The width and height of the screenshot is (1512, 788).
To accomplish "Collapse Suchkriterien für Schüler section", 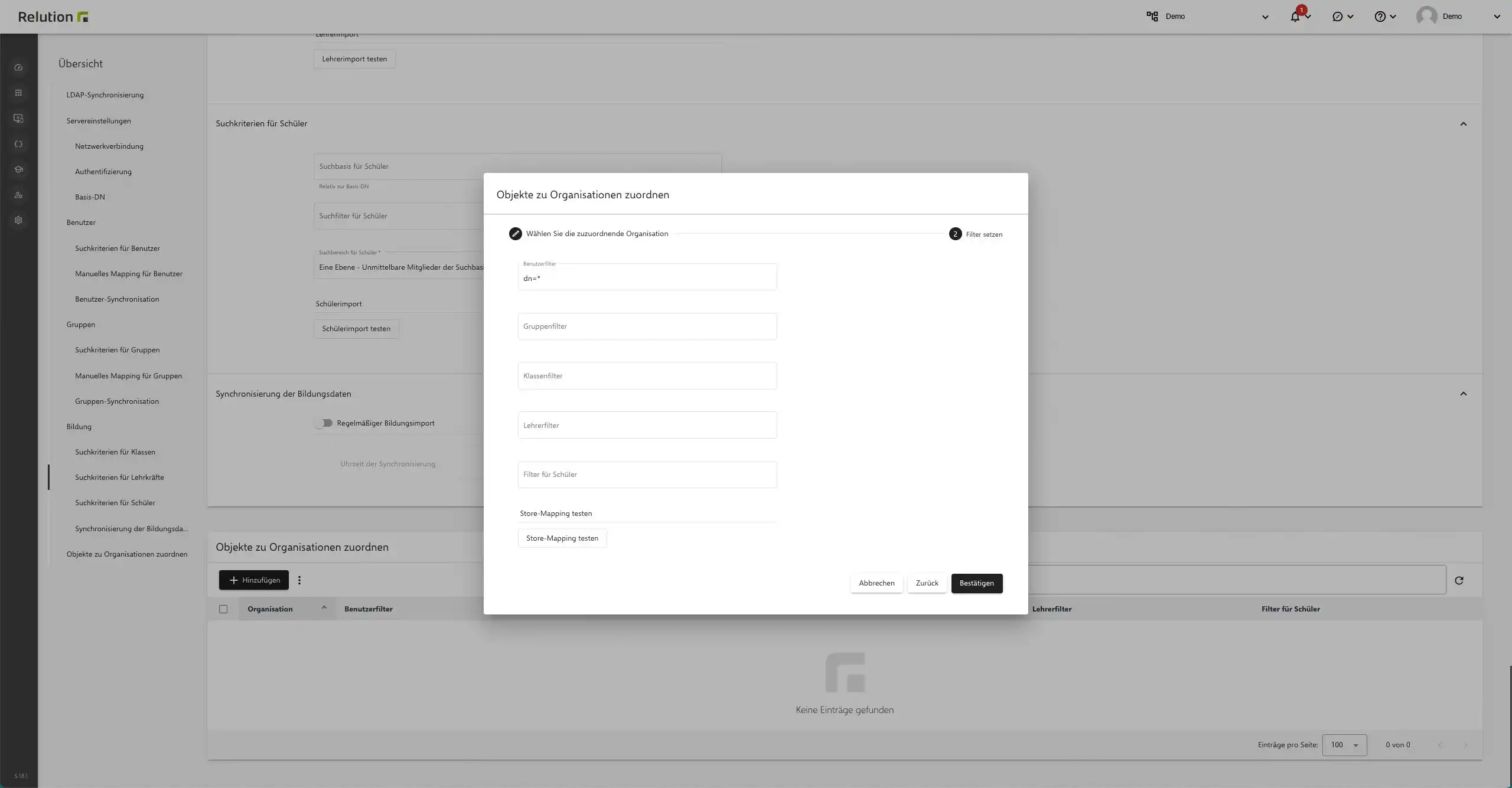I will pyautogui.click(x=1464, y=124).
